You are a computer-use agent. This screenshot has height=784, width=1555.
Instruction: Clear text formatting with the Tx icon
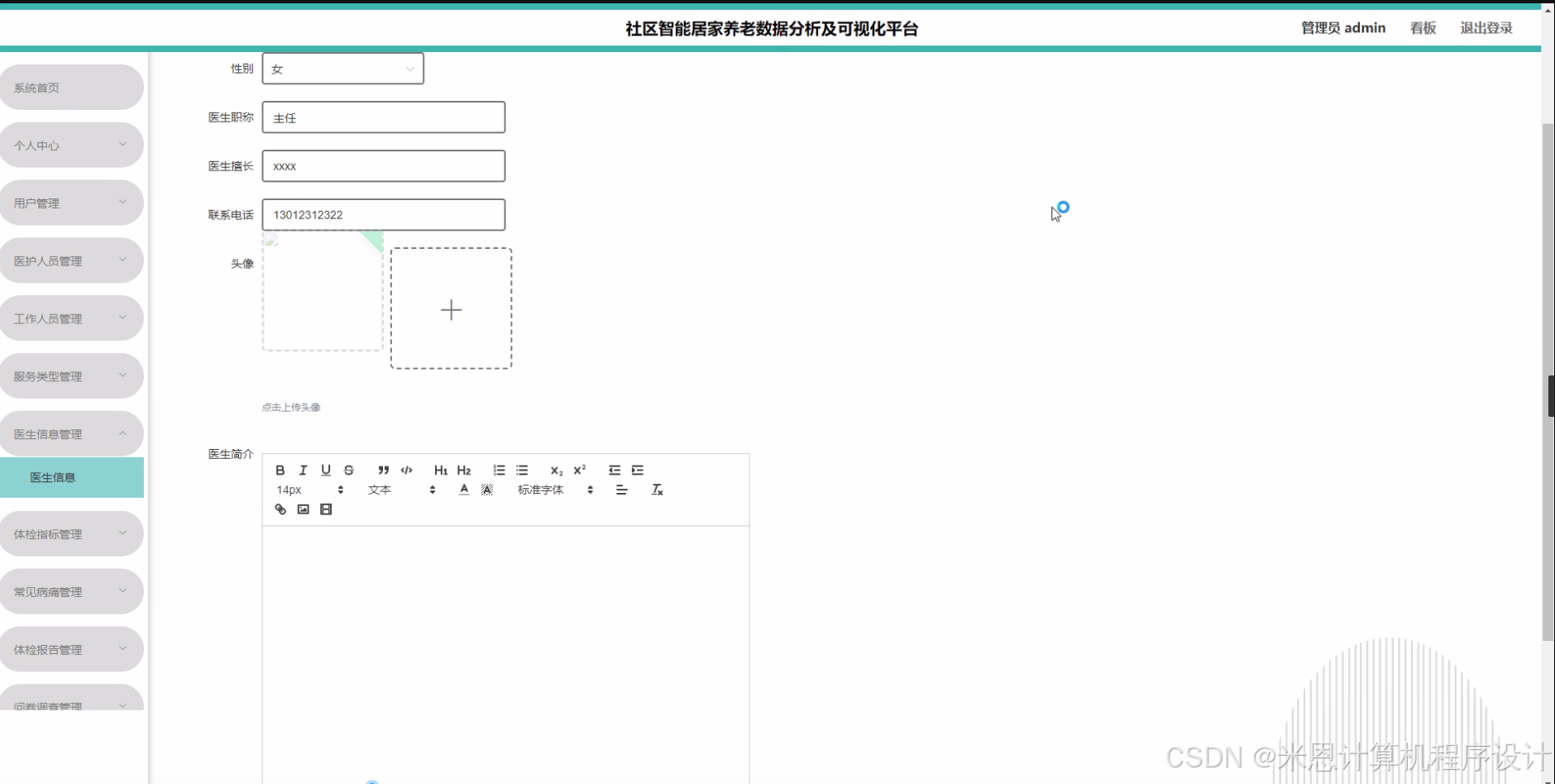pyautogui.click(x=657, y=489)
